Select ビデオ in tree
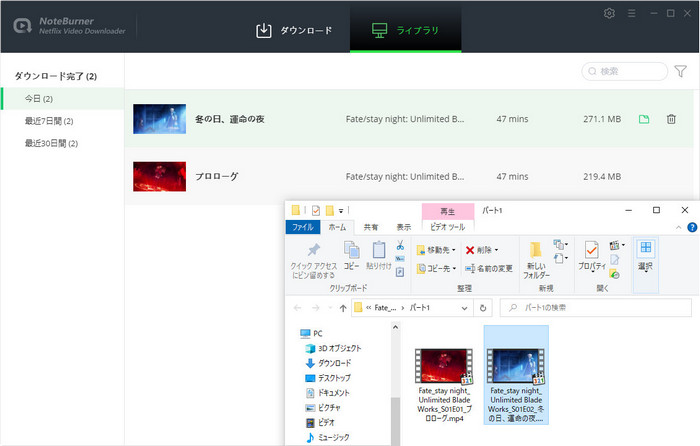This screenshot has height=446, width=700. 320,422
